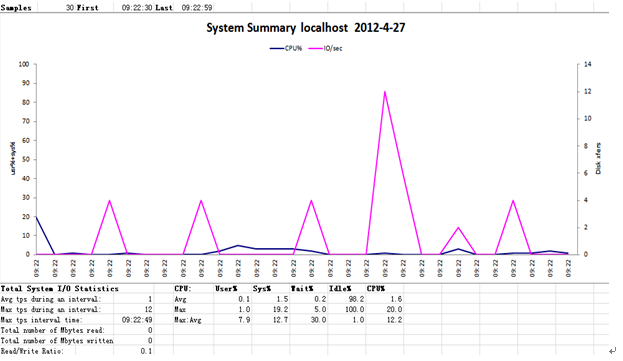Click the CPU% max value 20.0
623x361 pixels.
point(394,309)
